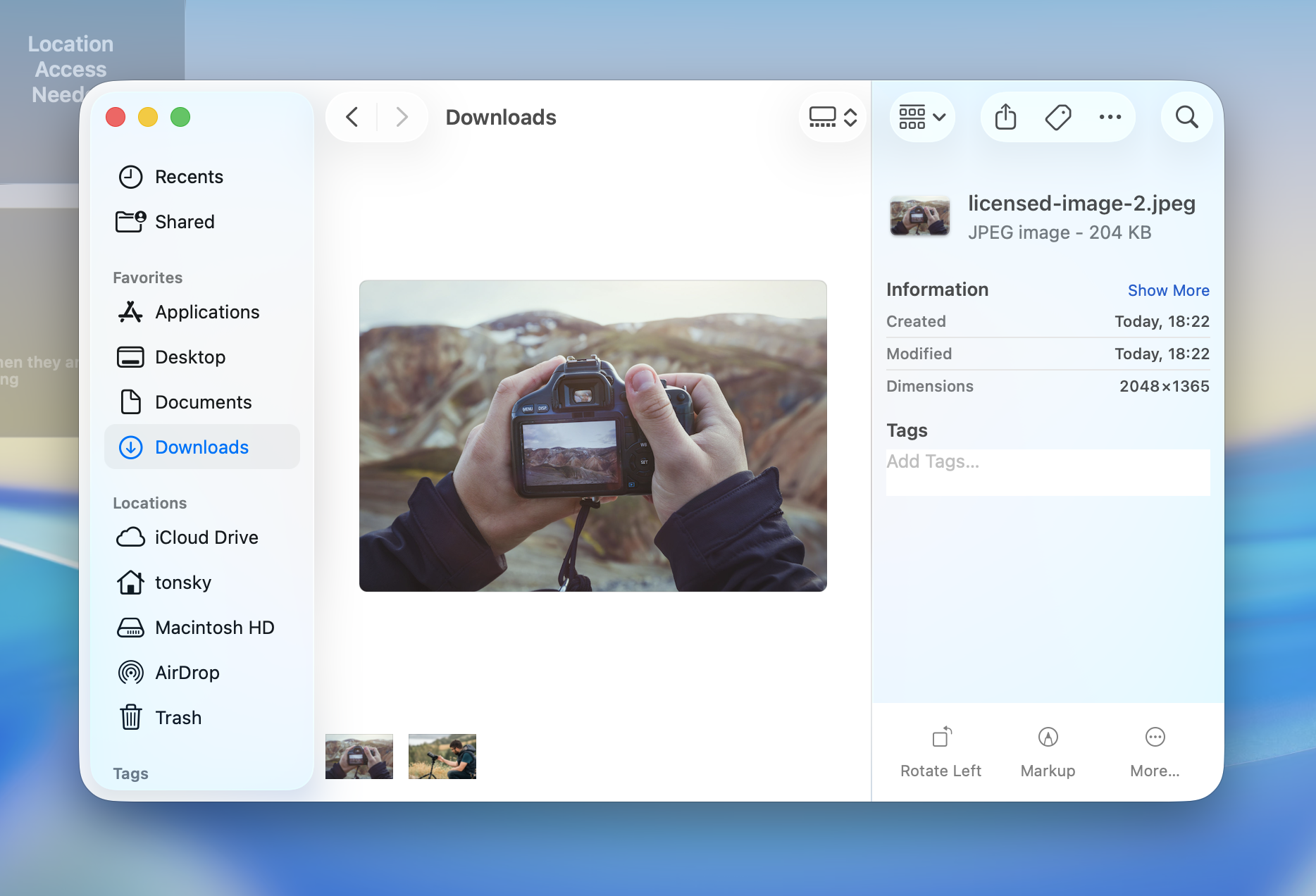The height and width of the screenshot is (896, 1316).
Task: Click the Trash bin icon
Action: pos(130,718)
